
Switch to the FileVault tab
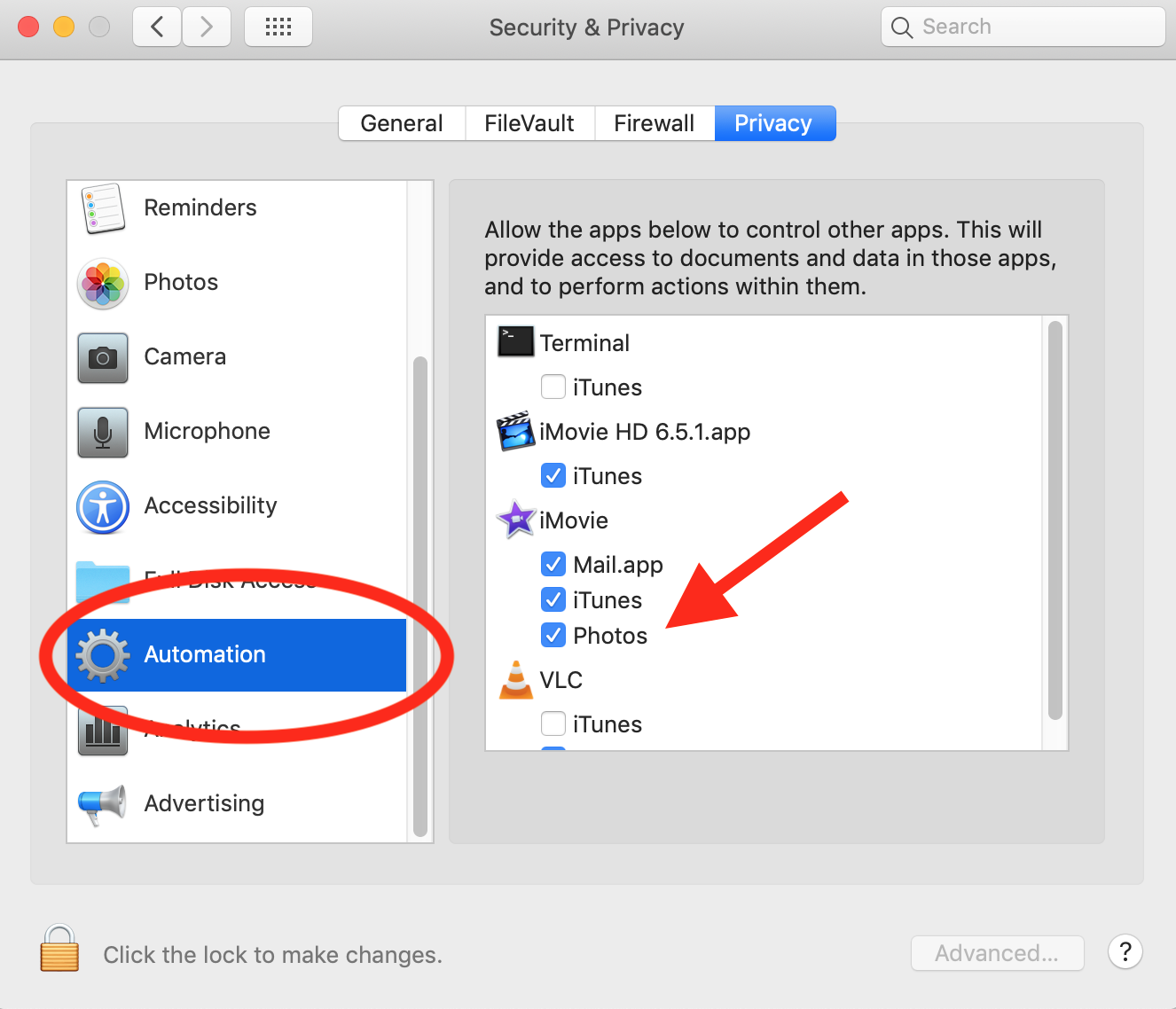(x=529, y=123)
